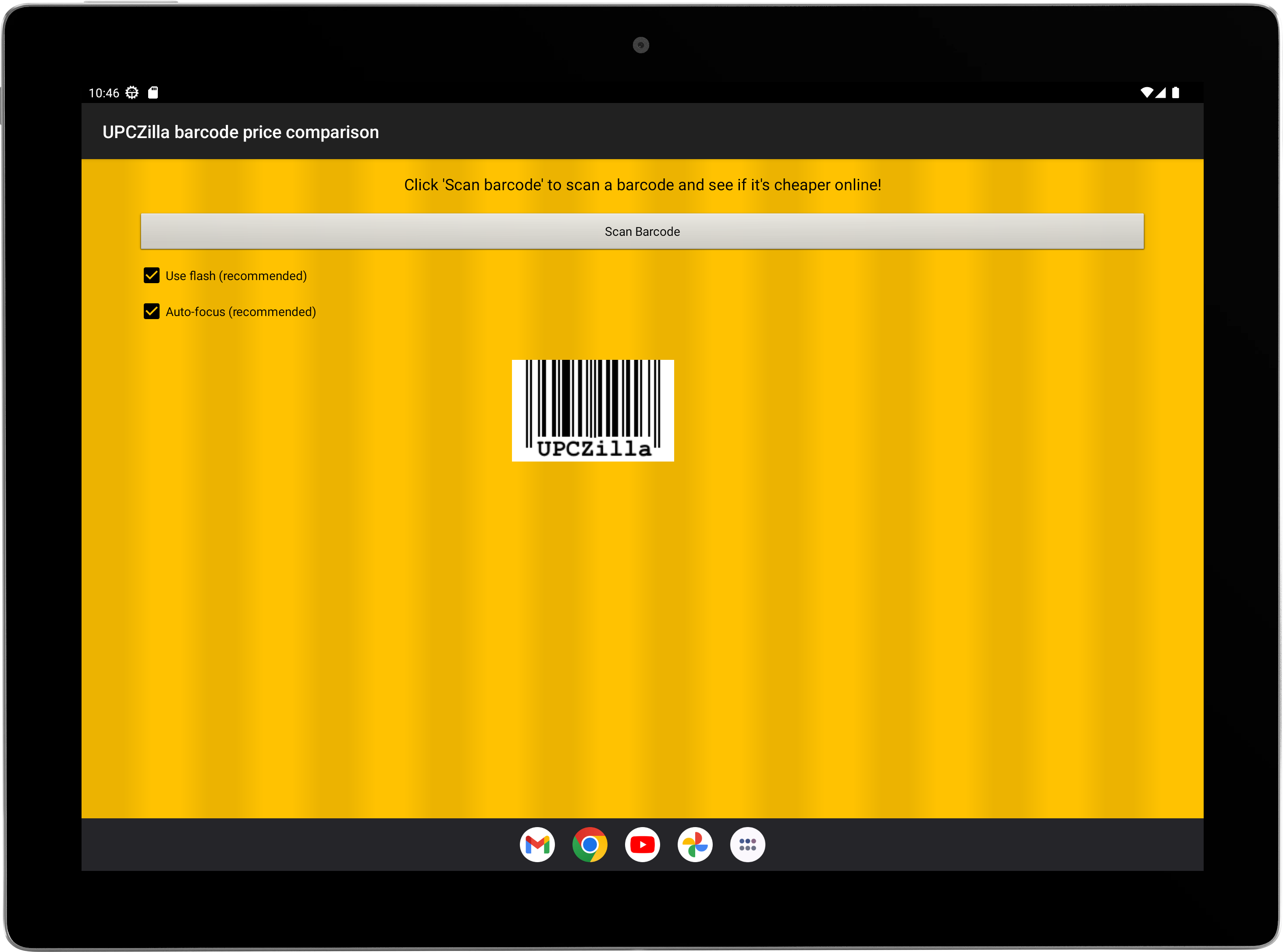Tap the battery status icon
Image resolution: width=1283 pixels, height=952 pixels.
(1175, 92)
